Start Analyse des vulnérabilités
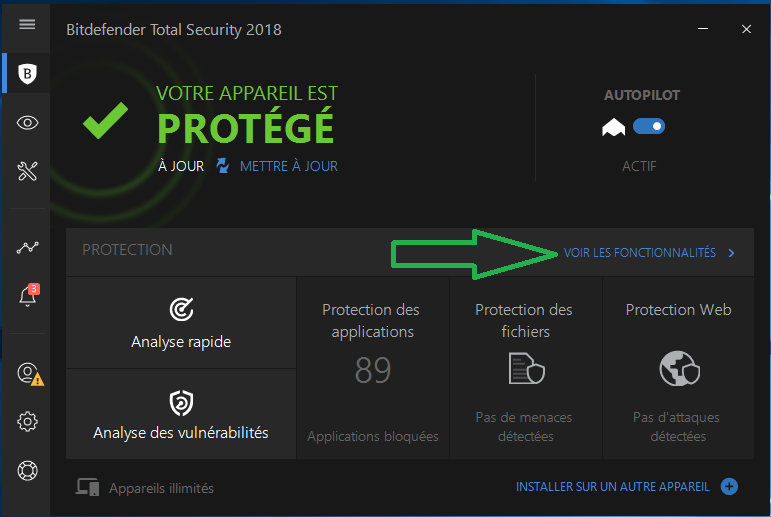771x517 pixels. (181, 414)
